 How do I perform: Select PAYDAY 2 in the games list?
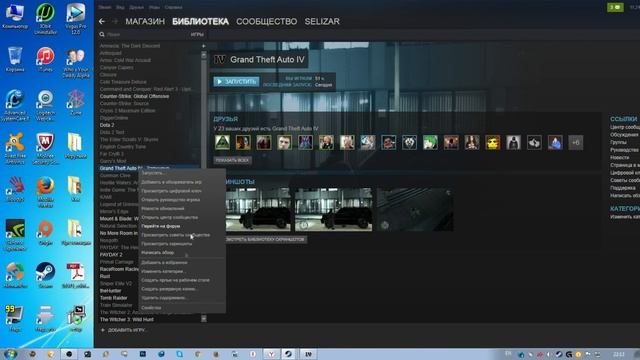(111, 254)
